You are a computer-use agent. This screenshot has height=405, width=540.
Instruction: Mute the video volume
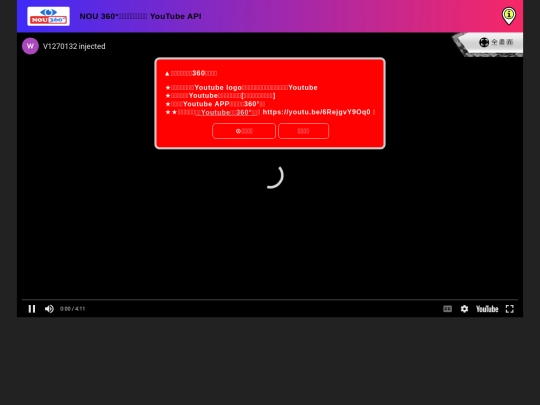click(x=49, y=309)
